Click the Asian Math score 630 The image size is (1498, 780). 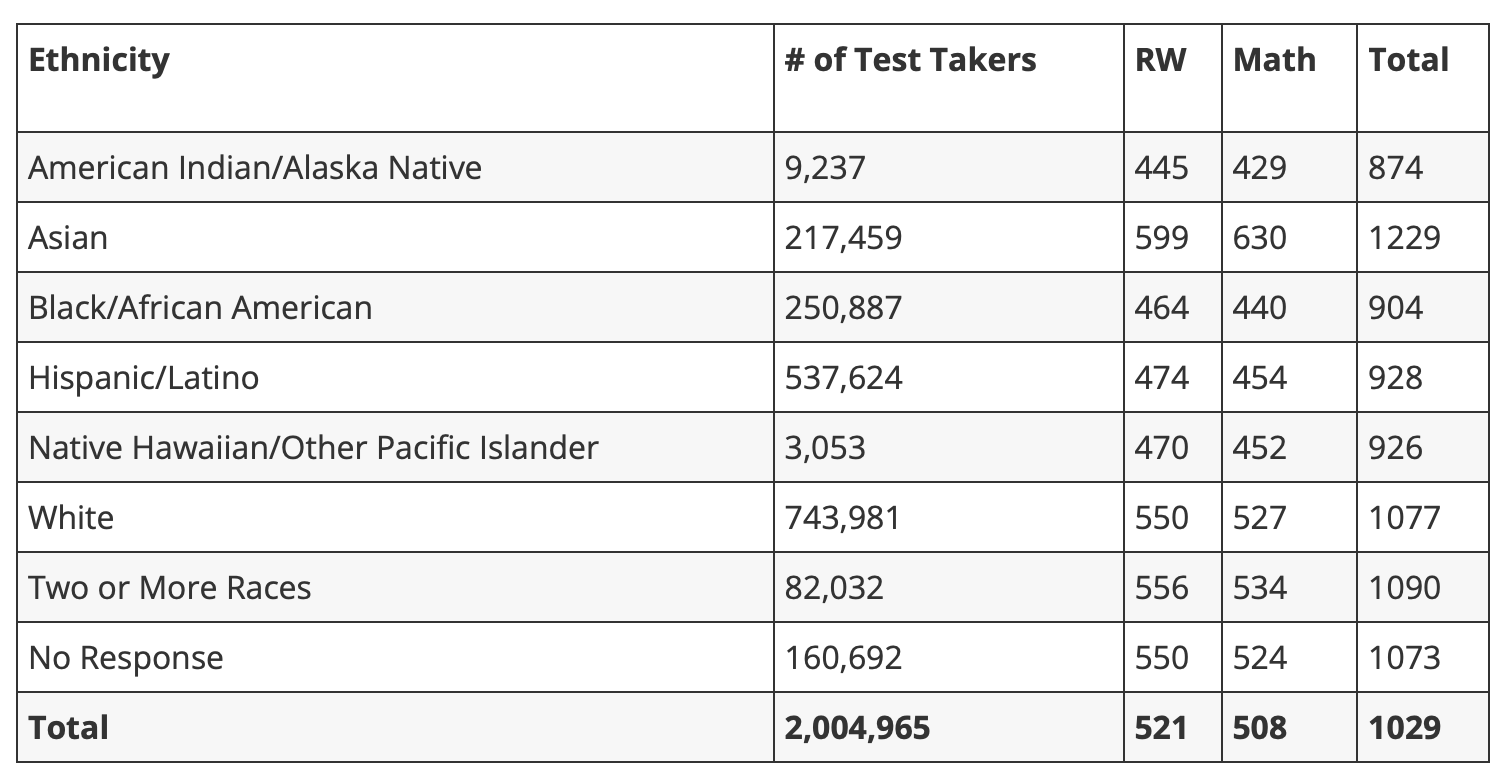[1259, 237]
